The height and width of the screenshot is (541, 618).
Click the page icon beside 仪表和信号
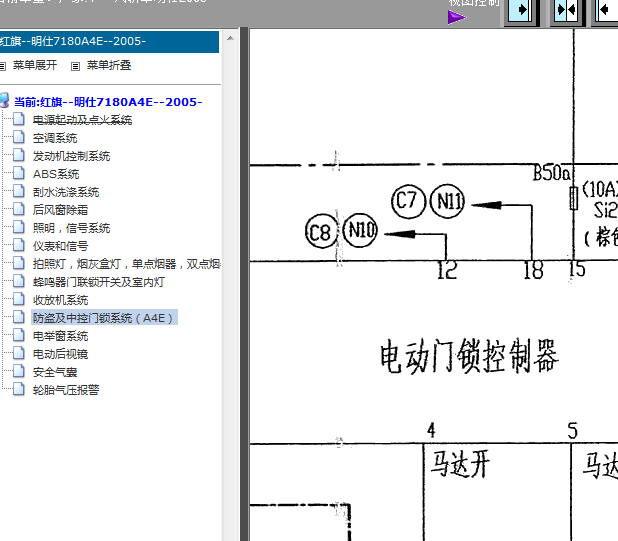tap(19, 245)
